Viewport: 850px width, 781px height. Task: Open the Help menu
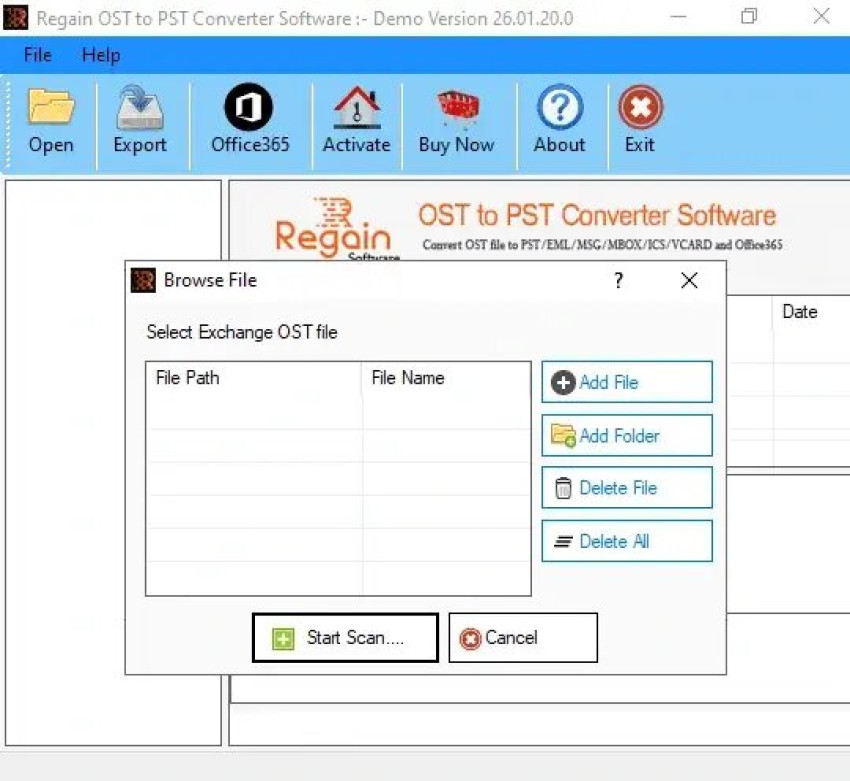[x=100, y=55]
